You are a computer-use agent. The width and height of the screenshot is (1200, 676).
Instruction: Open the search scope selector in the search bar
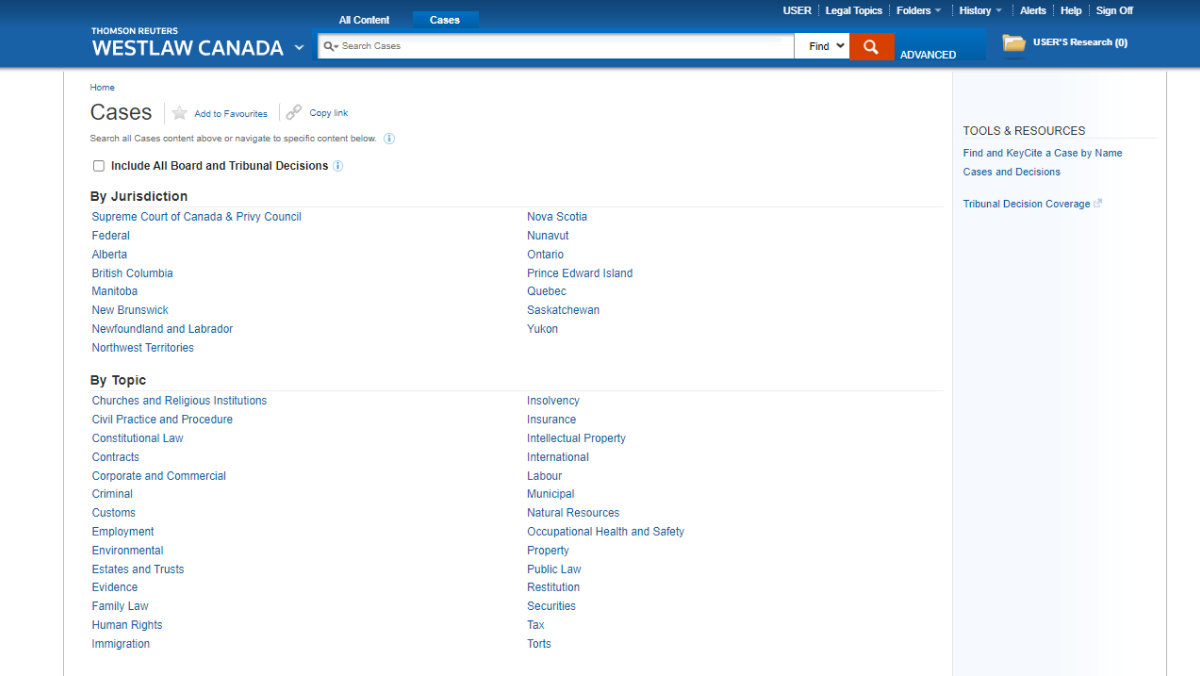point(331,45)
